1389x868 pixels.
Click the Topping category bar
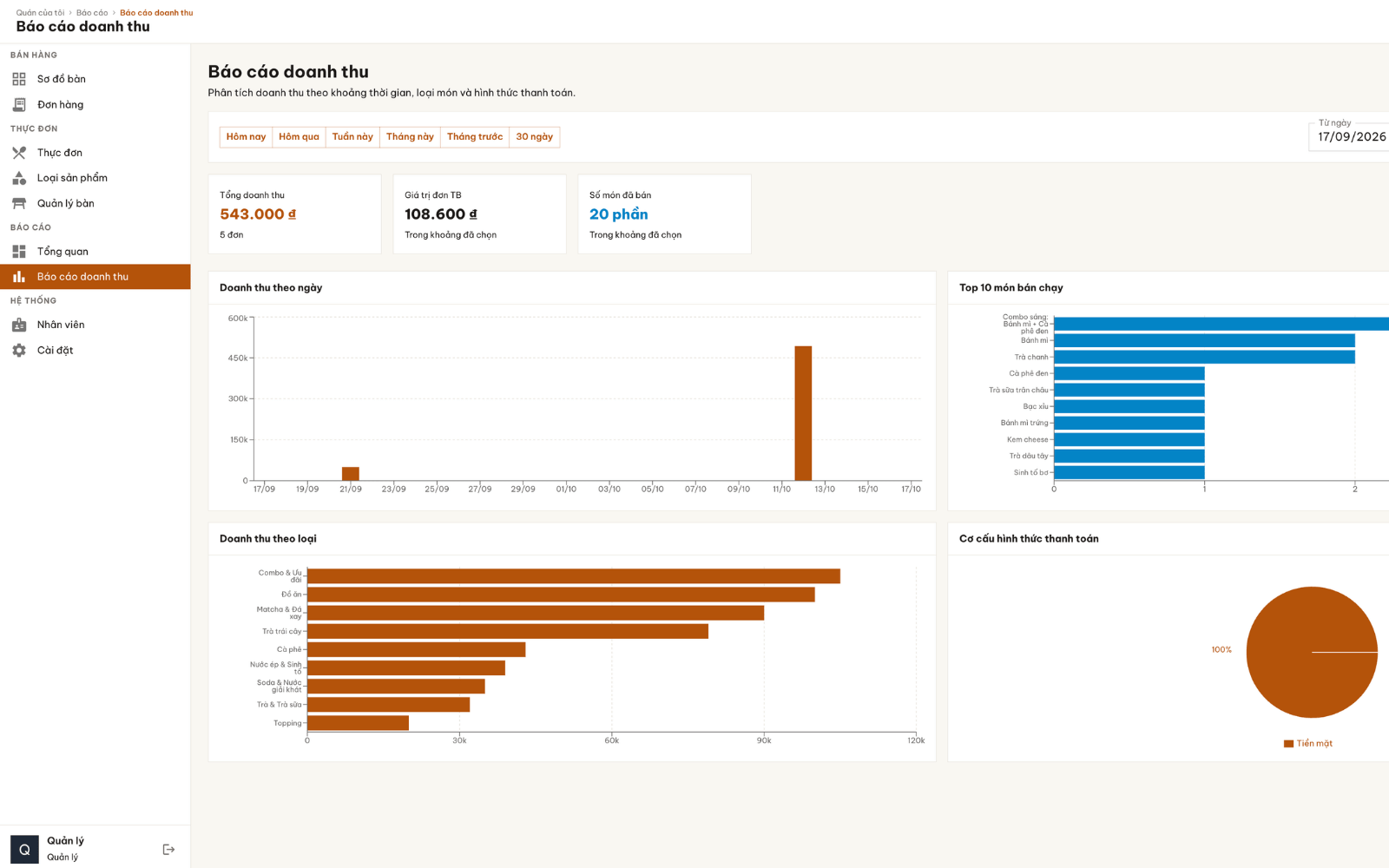[x=358, y=723]
